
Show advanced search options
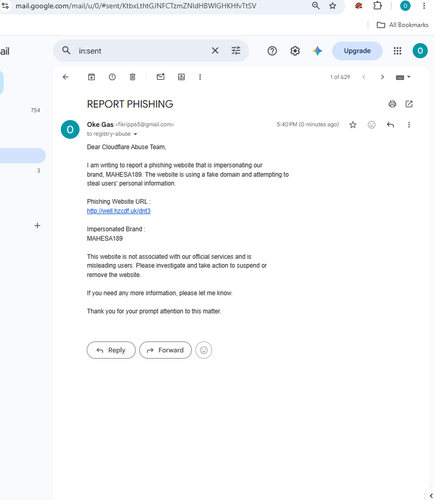pos(236,51)
